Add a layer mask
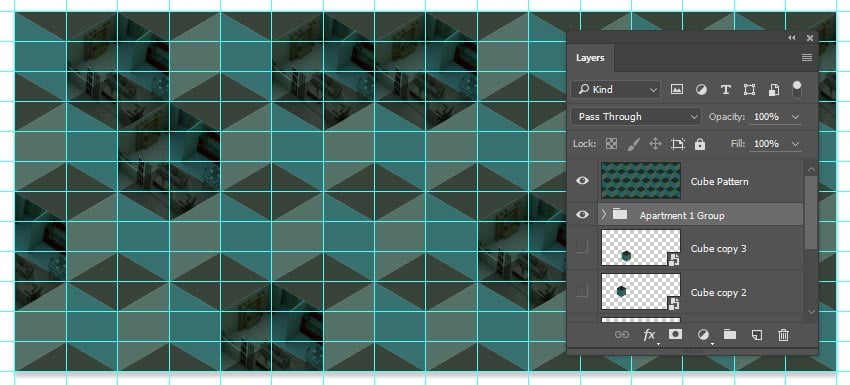 675,334
